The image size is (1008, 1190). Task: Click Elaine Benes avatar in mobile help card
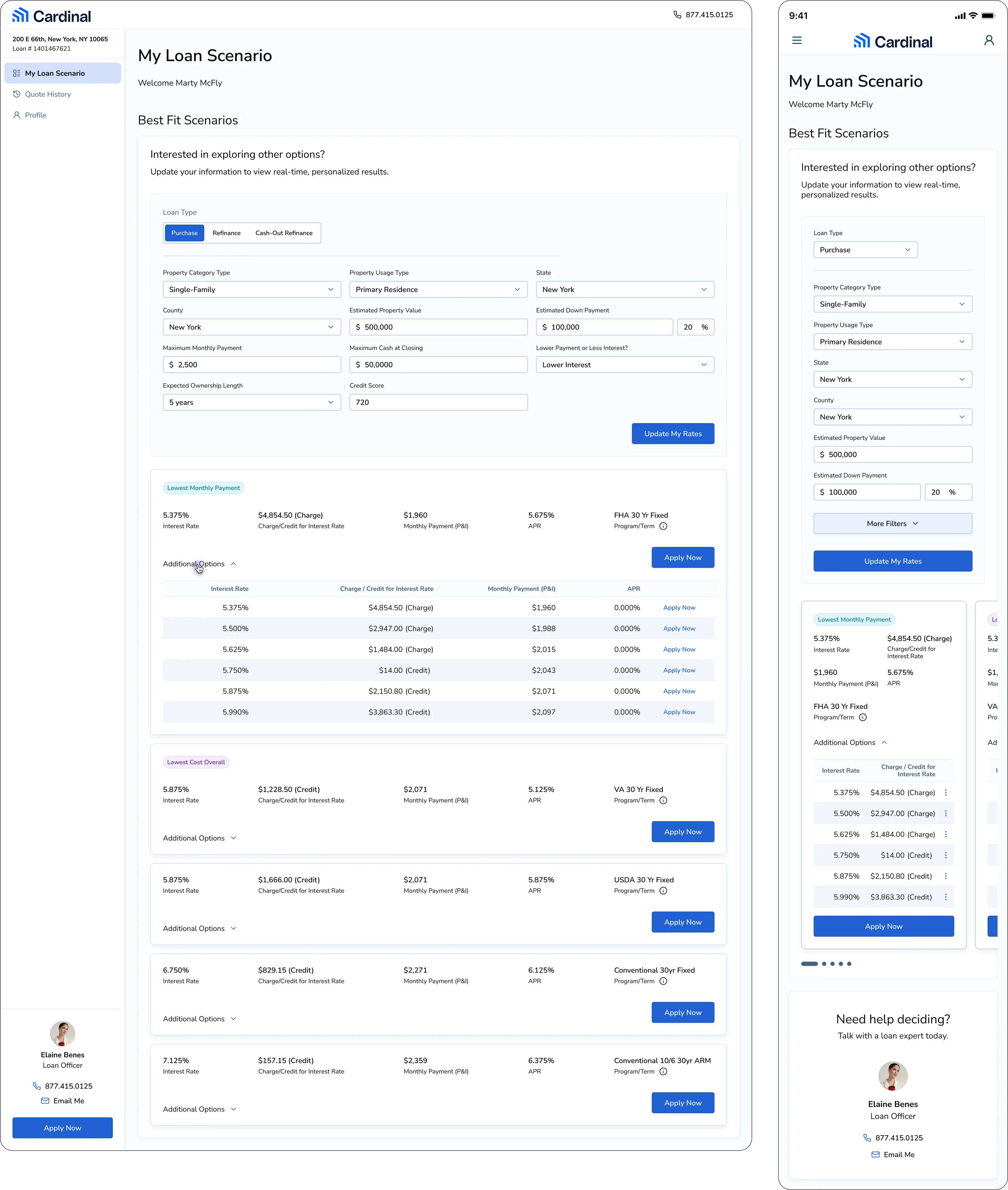click(x=893, y=1076)
